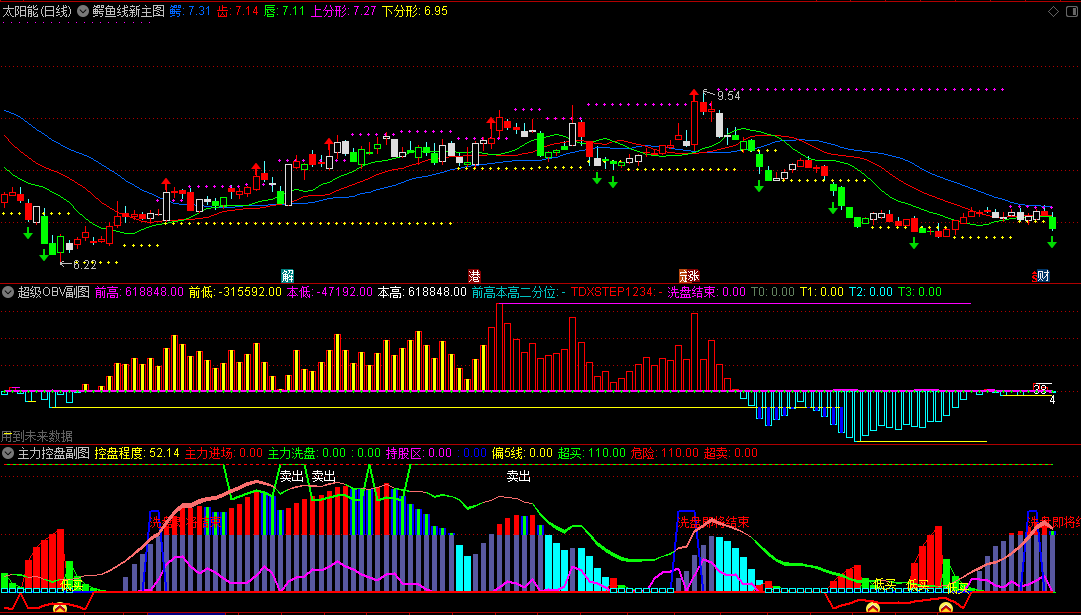Click the 前低: -315592.00 OBV value
This screenshot has height=615, width=1081.
pyautogui.click(x=235, y=292)
